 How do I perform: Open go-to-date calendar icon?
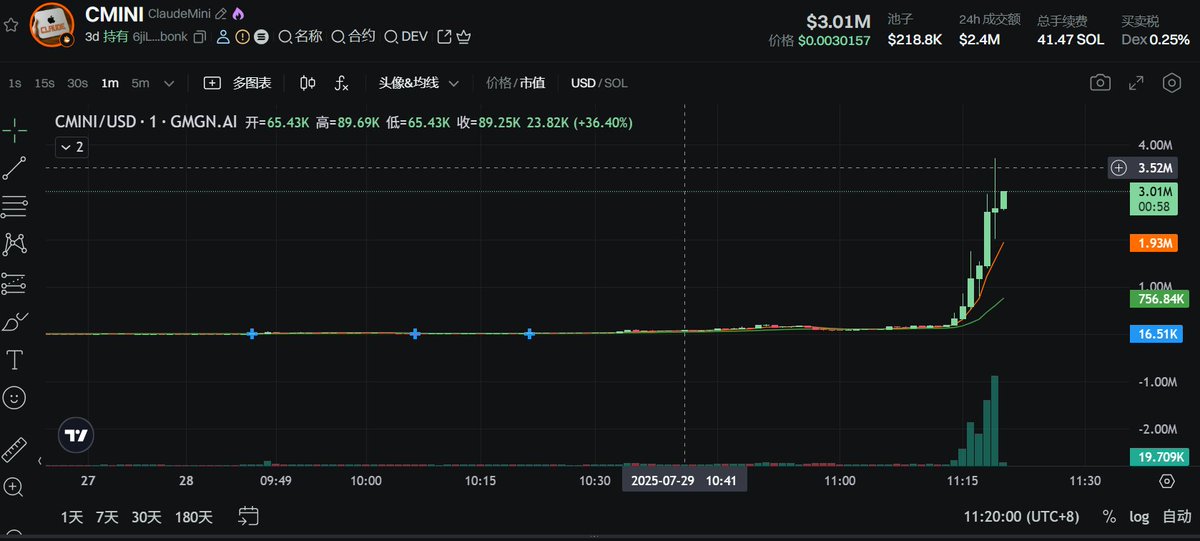coord(249,516)
